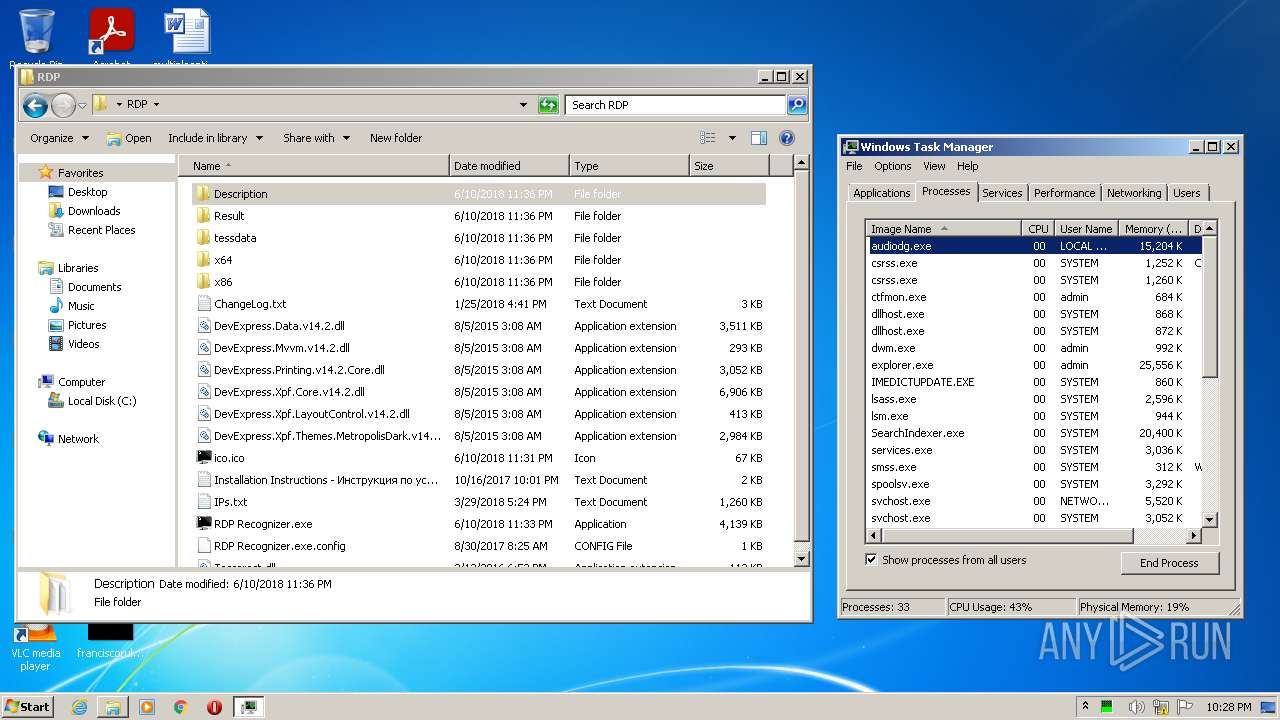Open address bar history dropdown arrow
Image resolution: width=1280 pixels, height=720 pixels.
pyautogui.click(x=523, y=105)
